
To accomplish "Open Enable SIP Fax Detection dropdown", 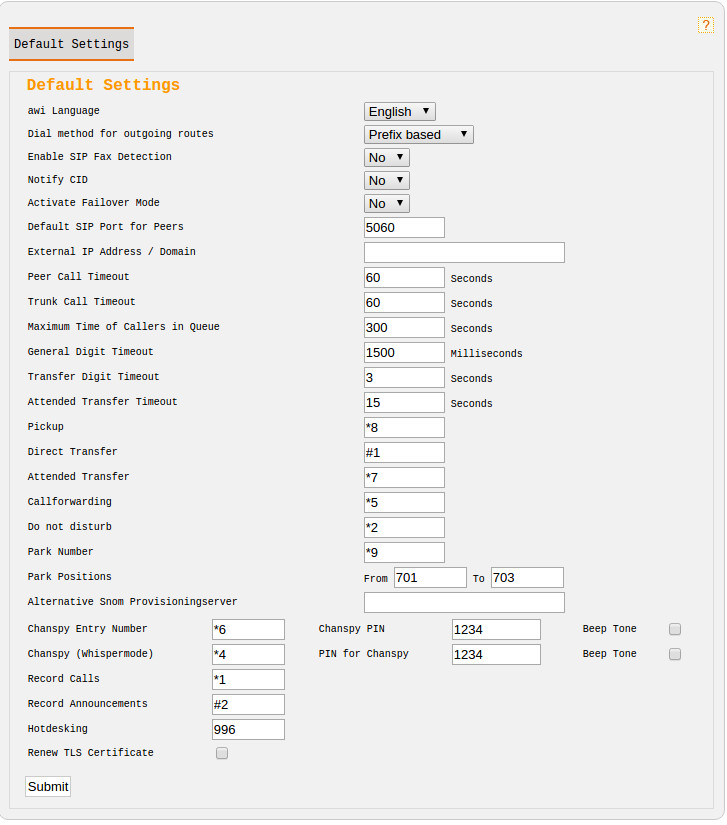I will 386,158.
